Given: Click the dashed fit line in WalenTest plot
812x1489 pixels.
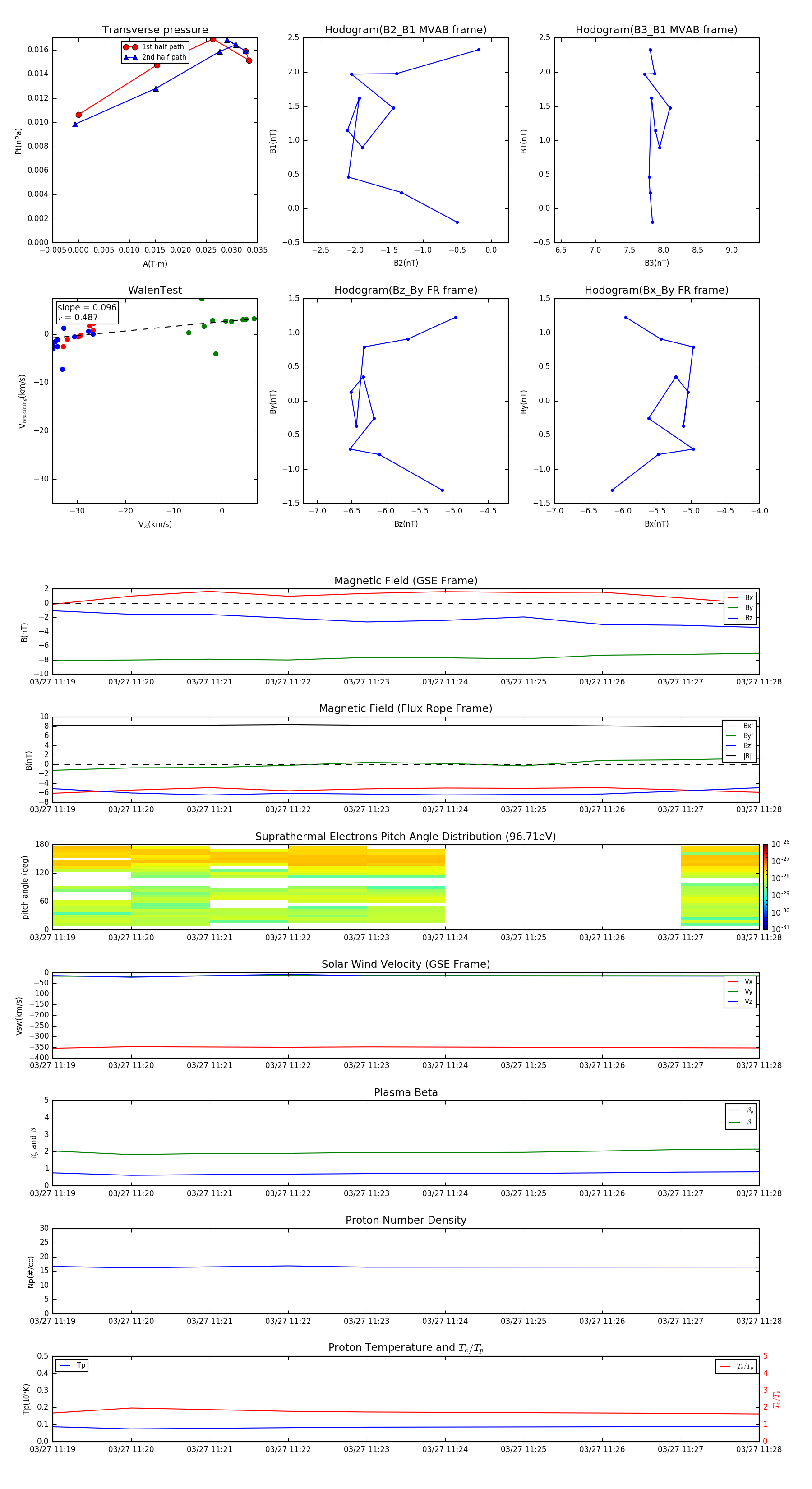Looking at the screenshot, I should click(x=155, y=328).
